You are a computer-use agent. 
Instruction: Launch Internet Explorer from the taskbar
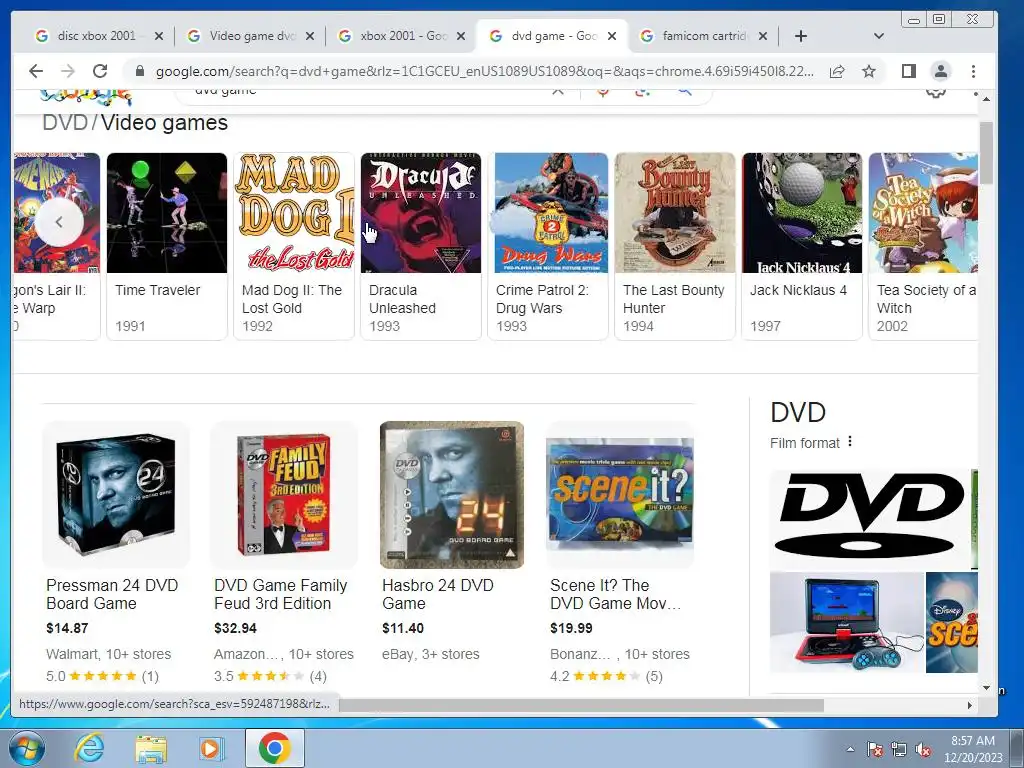(x=89, y=748)
